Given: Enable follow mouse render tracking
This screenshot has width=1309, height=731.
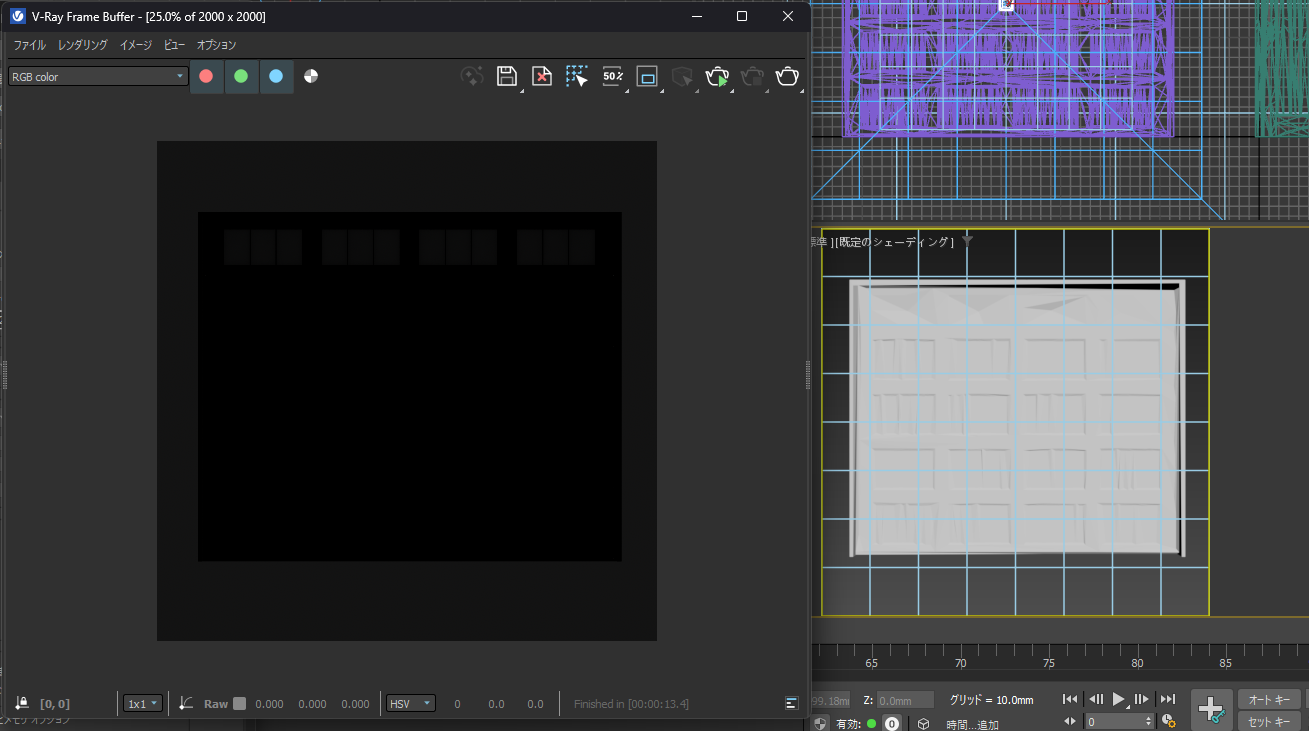Looking at the screenshot, I should tap(577, 76).
